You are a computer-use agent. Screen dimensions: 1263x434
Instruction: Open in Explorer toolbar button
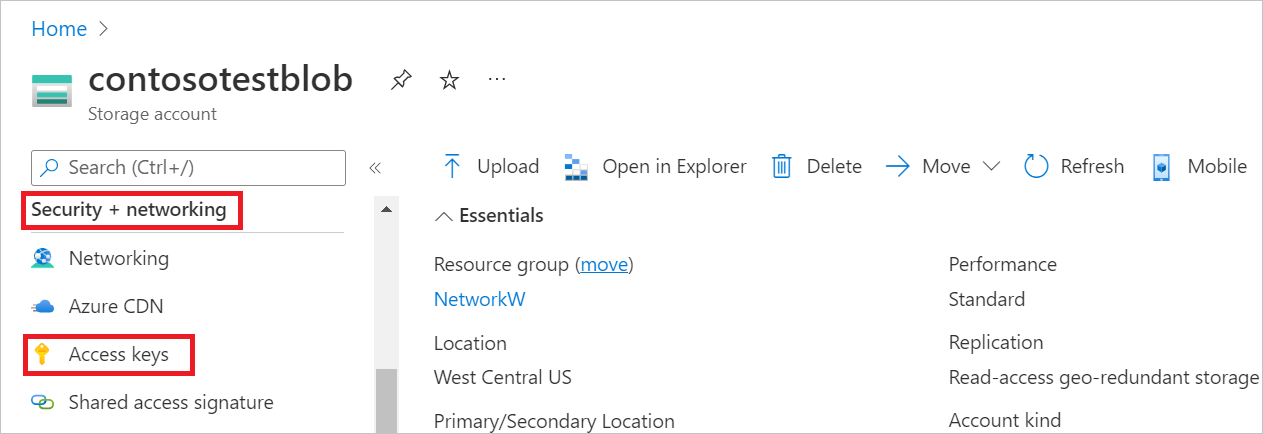tap(655, 167)
